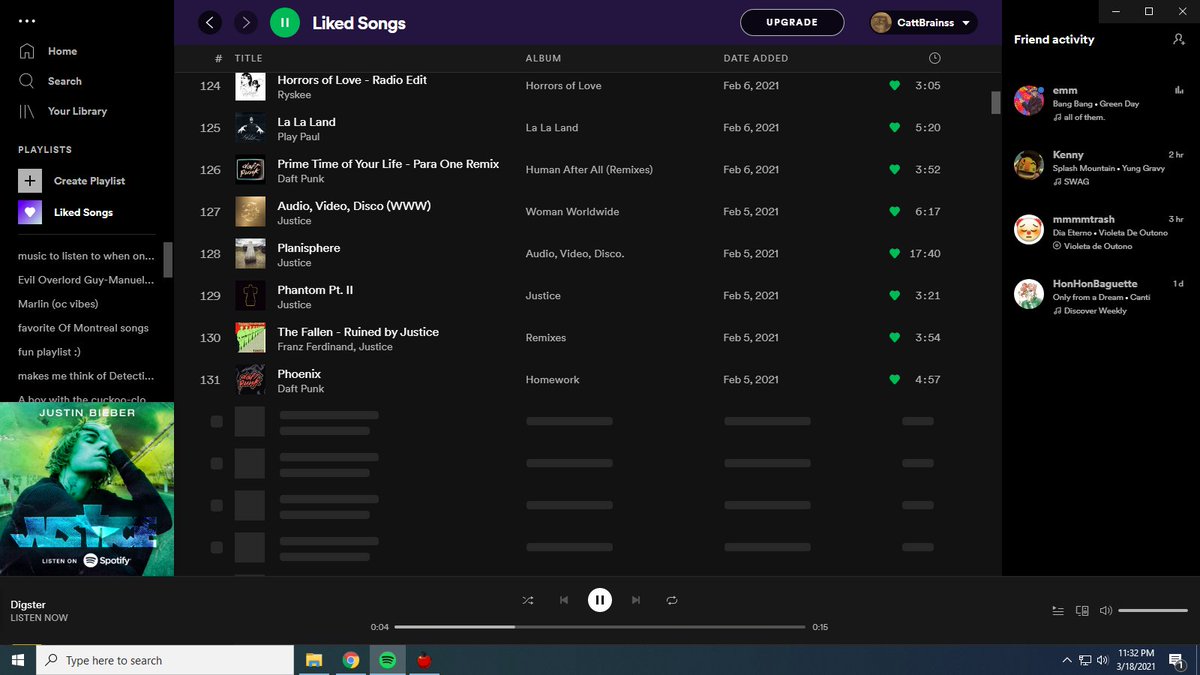Image resolution: width=1200 pixels, height=675 pixels.
Task: Pause playback in the bottom player
Action: [600, 600]
